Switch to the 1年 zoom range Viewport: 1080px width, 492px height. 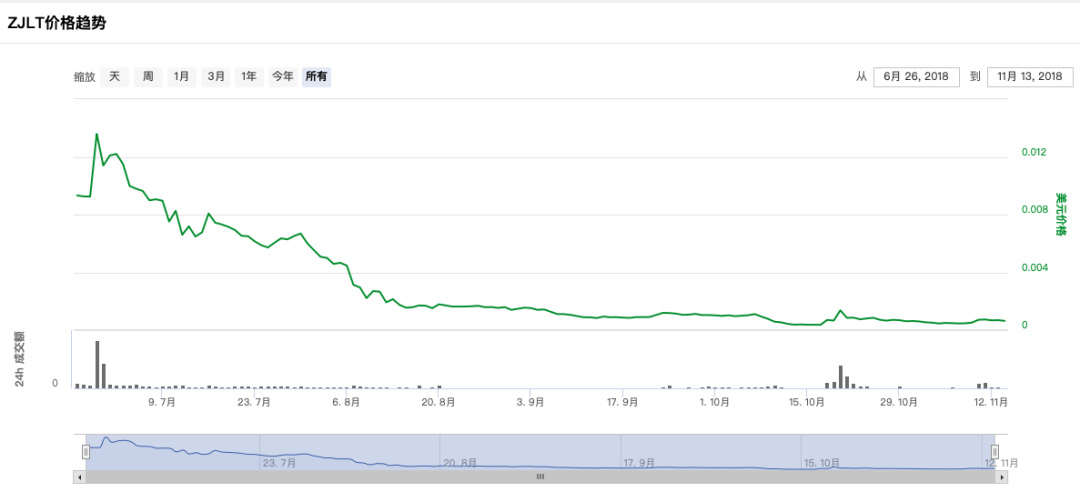[249, 77]
